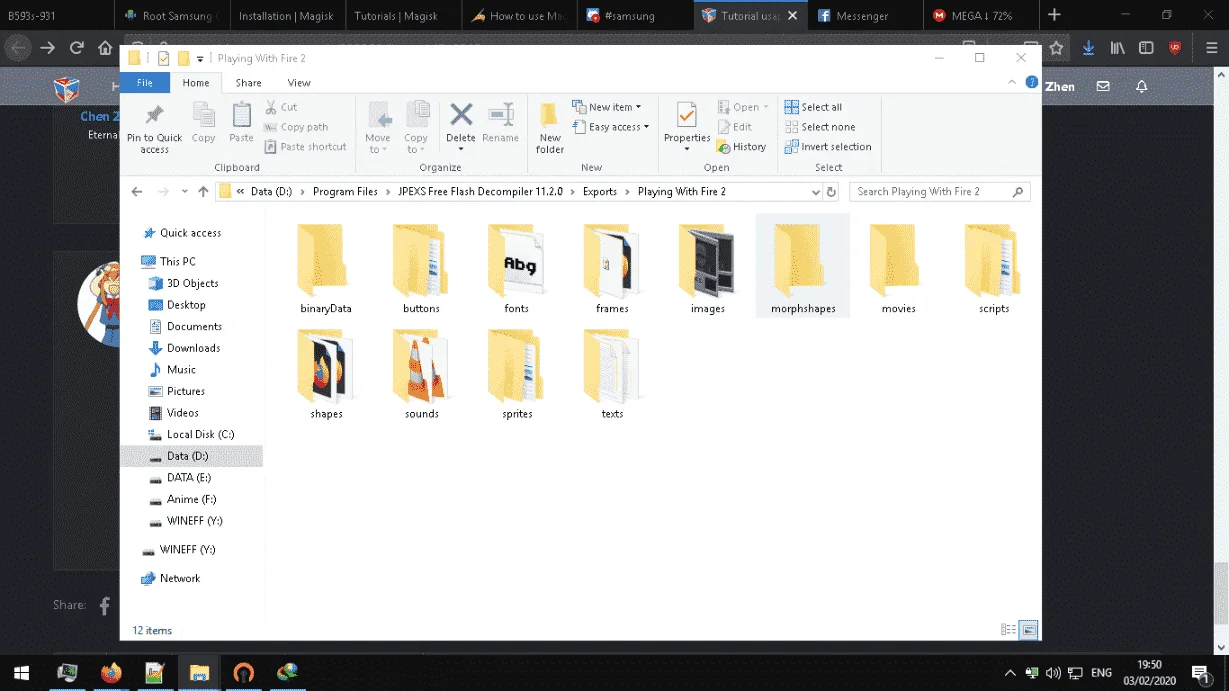Viewport: 1229px width, 691px height.
Task: Switch to large icons view layout
Action: [x=1028, y=630]
